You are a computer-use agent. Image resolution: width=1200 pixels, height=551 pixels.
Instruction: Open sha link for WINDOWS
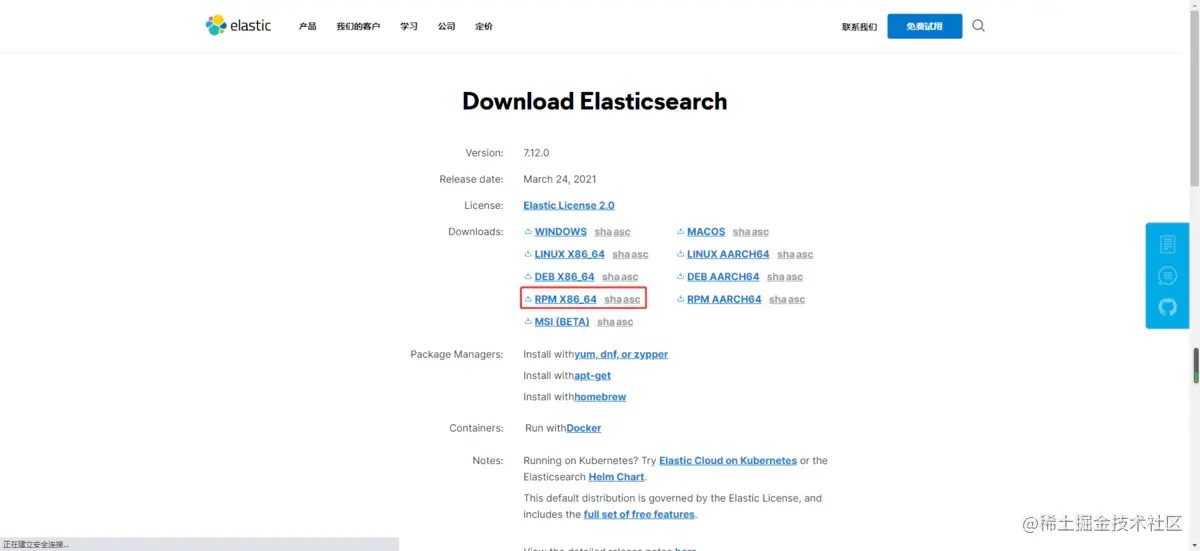click(x=603, y=232)
